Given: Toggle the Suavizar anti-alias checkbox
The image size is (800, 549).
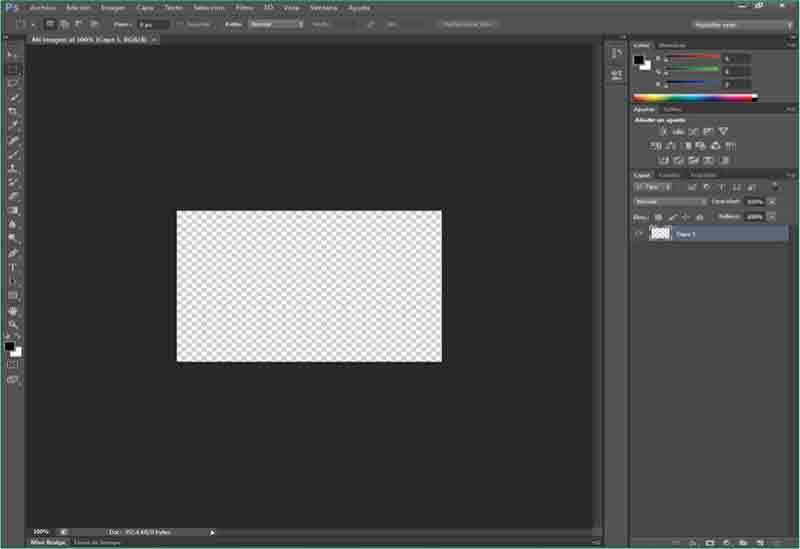Looking at the screenshot, I should pyautogui.click(x=179, y=23).
